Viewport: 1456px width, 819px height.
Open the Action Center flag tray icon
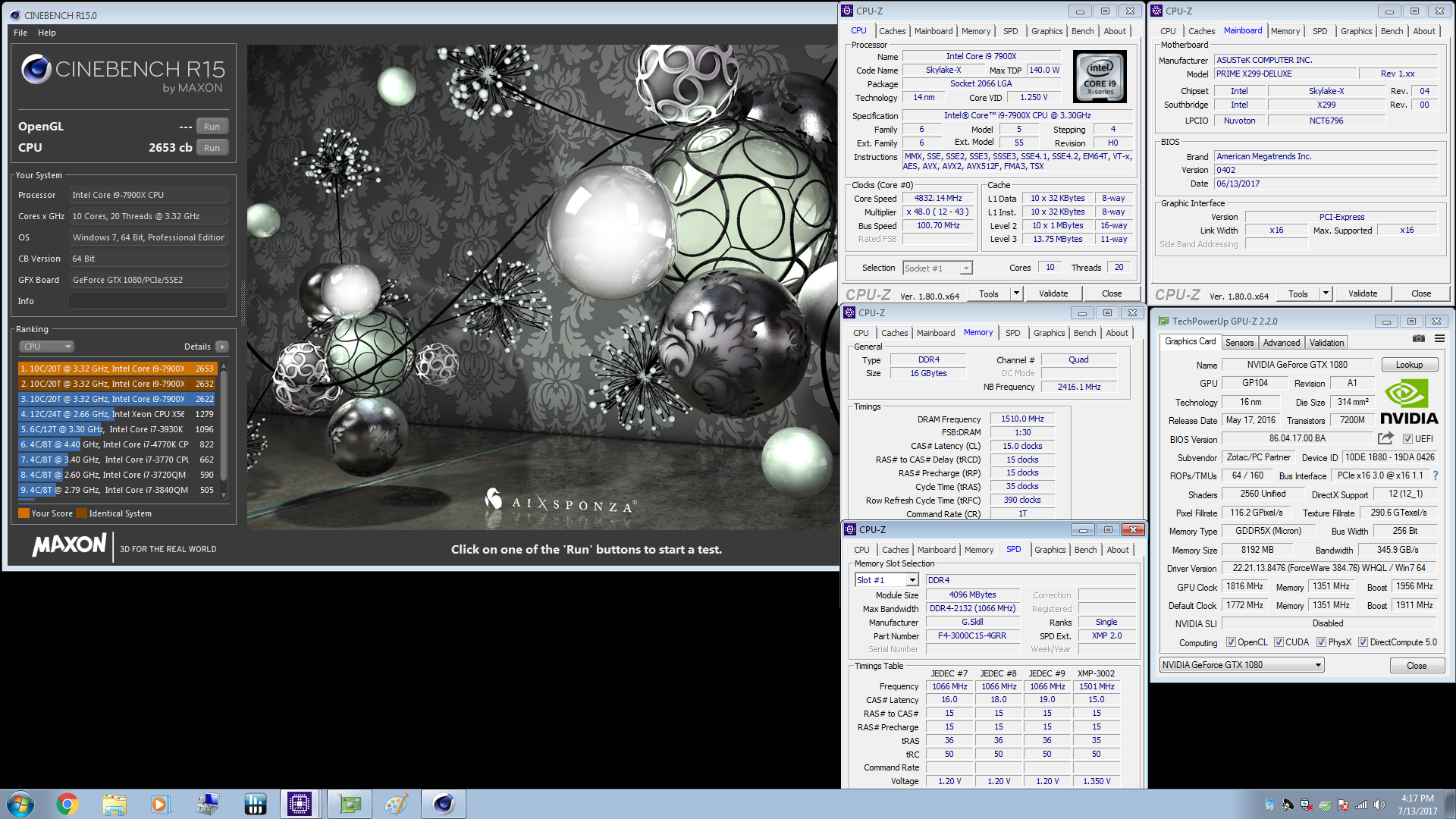[x=1343, y=805]
